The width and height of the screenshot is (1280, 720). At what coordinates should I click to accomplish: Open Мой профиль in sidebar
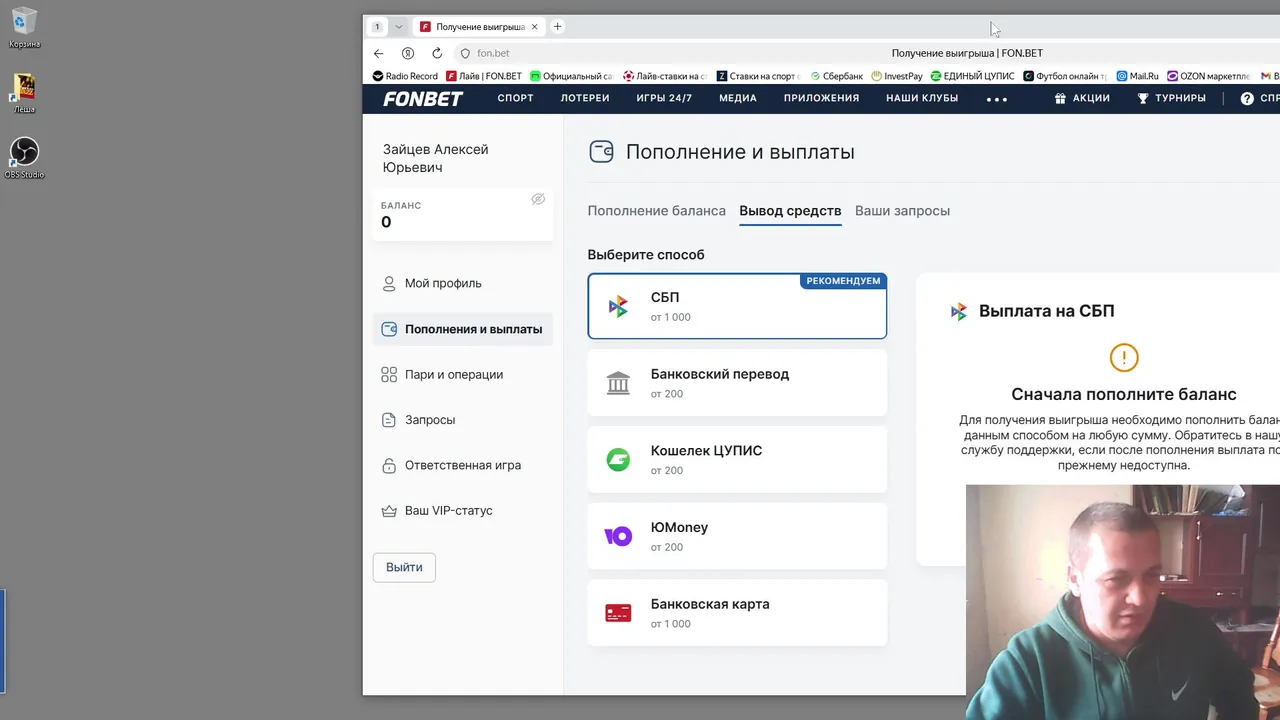coord(463,283)
